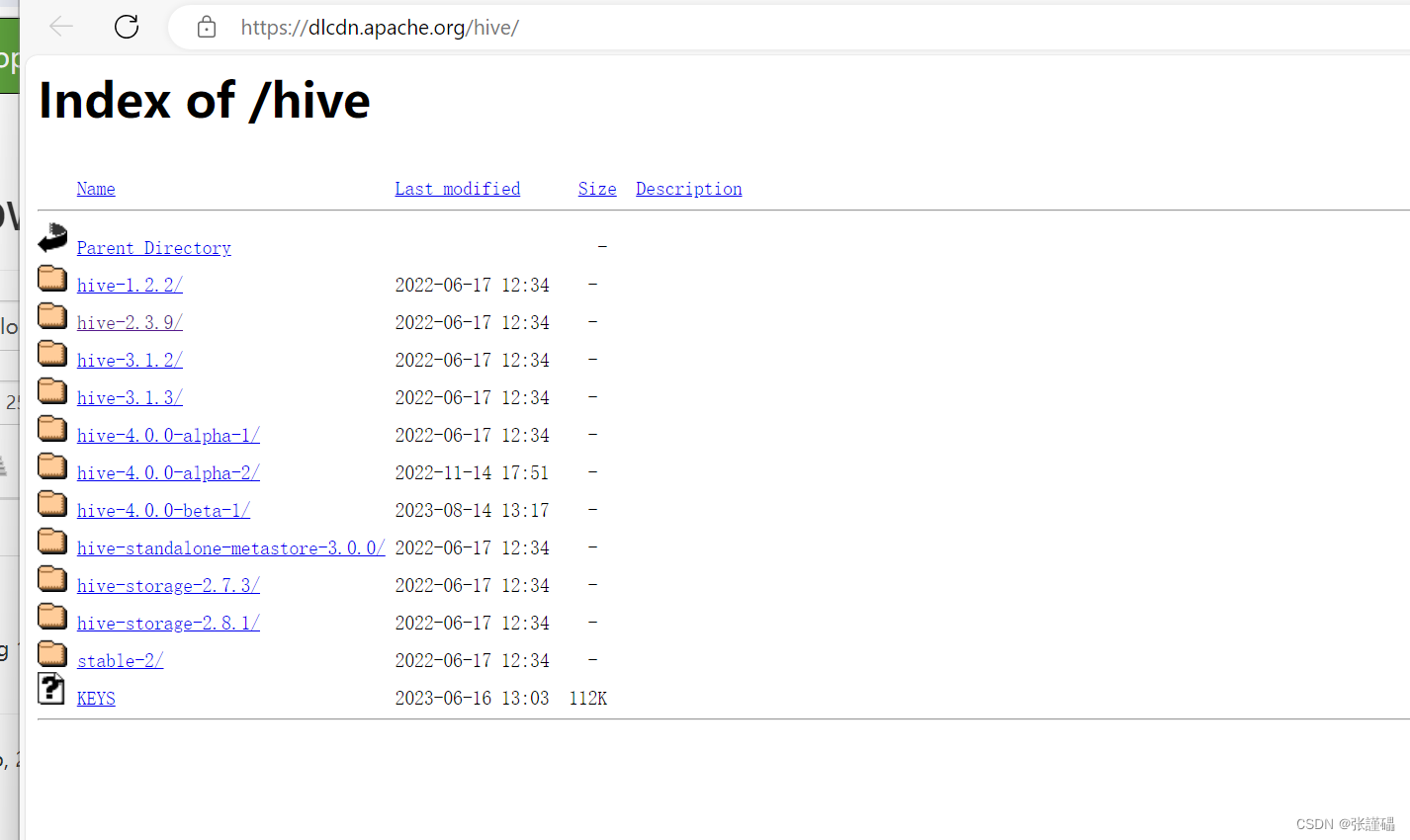This screenshot has height=840, width=1410.
Task: Open the hive-storage-2.8.1 directory
Action: click(x=167, y=623)
